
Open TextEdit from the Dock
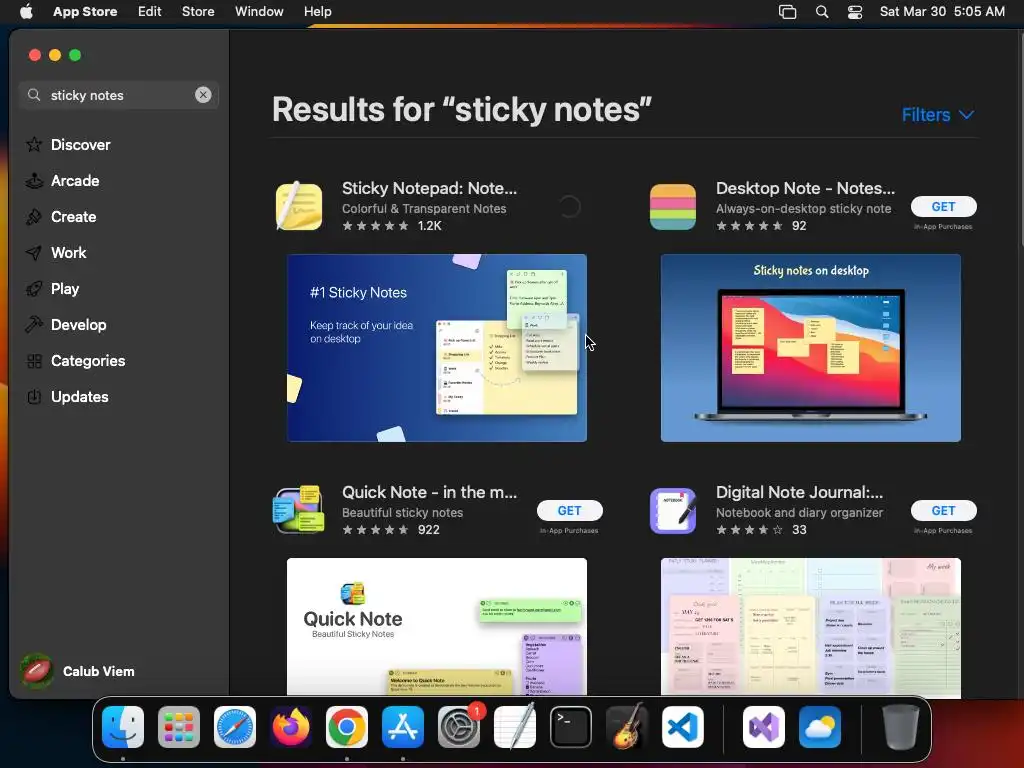click(x=515, y=727)
